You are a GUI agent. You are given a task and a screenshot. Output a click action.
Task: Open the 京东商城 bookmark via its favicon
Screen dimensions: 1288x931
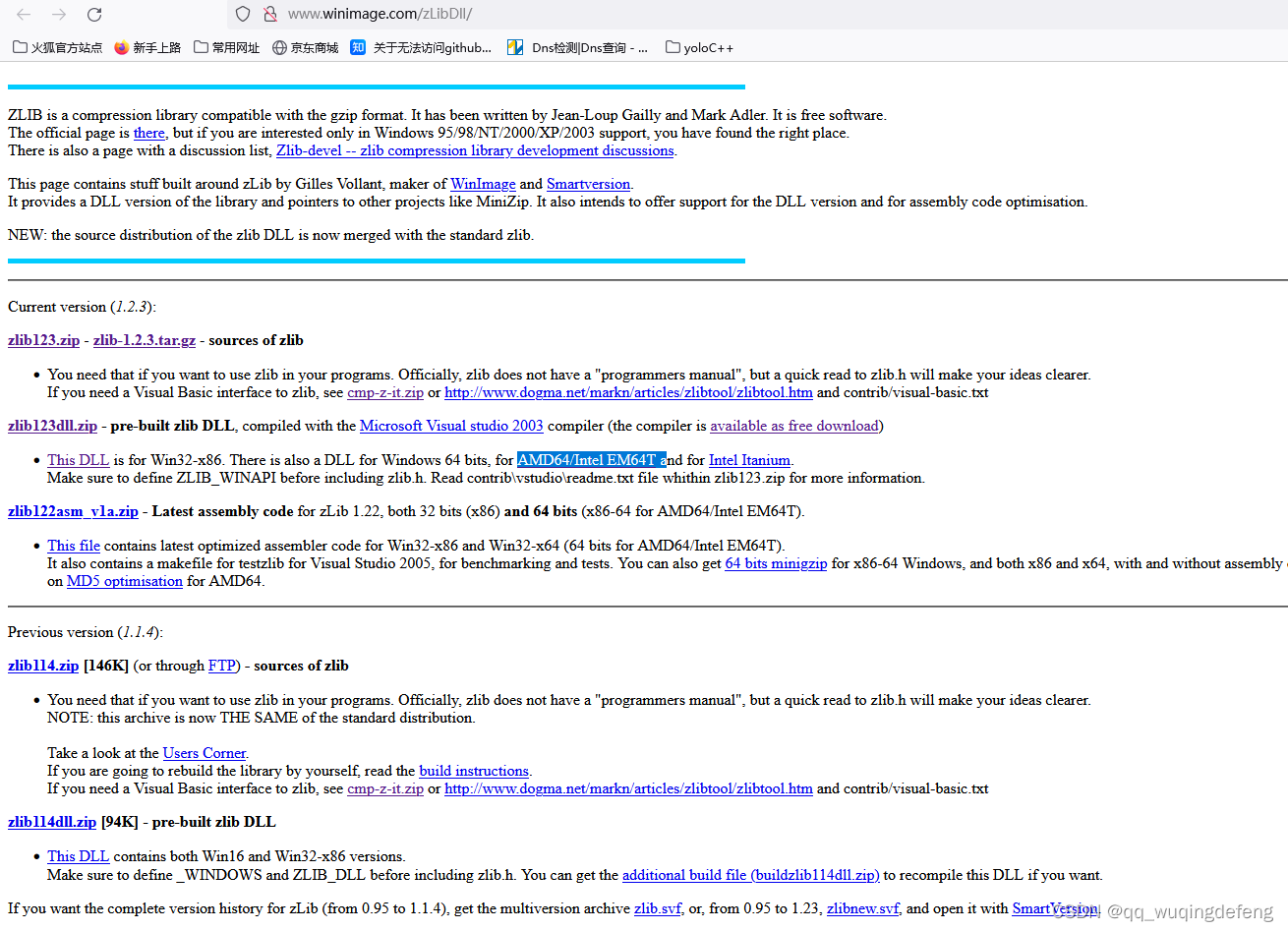point(278,46)
